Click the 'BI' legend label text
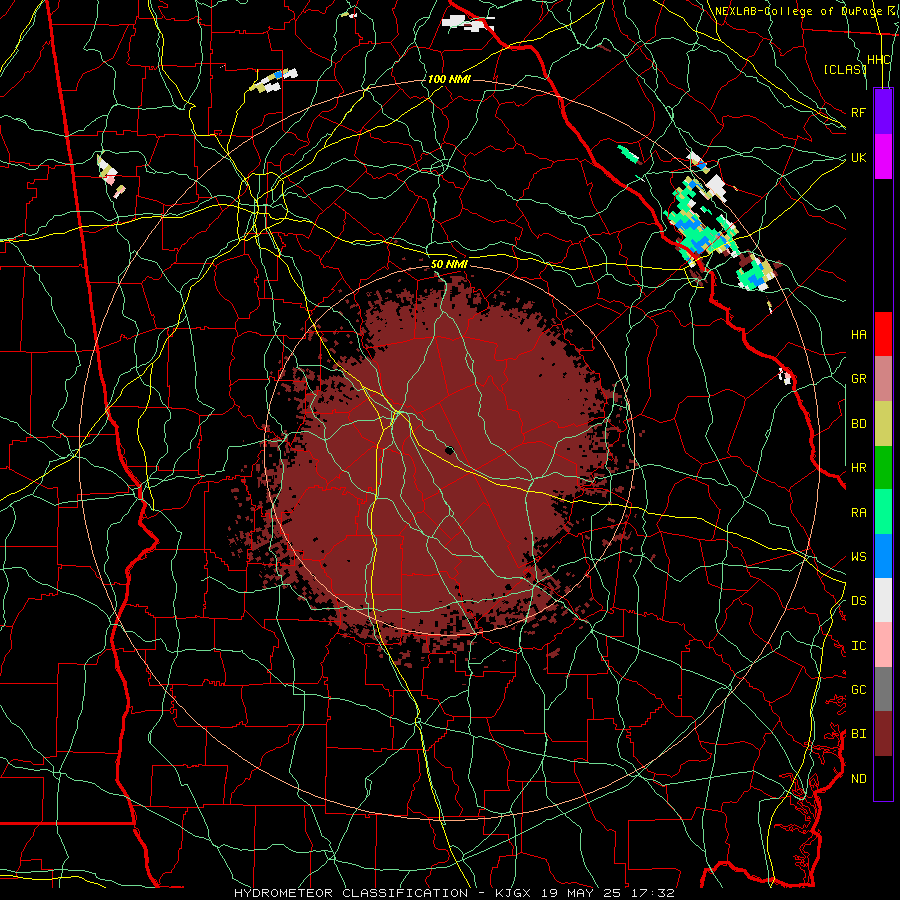The image size is (900, 900). coord(859,734)
